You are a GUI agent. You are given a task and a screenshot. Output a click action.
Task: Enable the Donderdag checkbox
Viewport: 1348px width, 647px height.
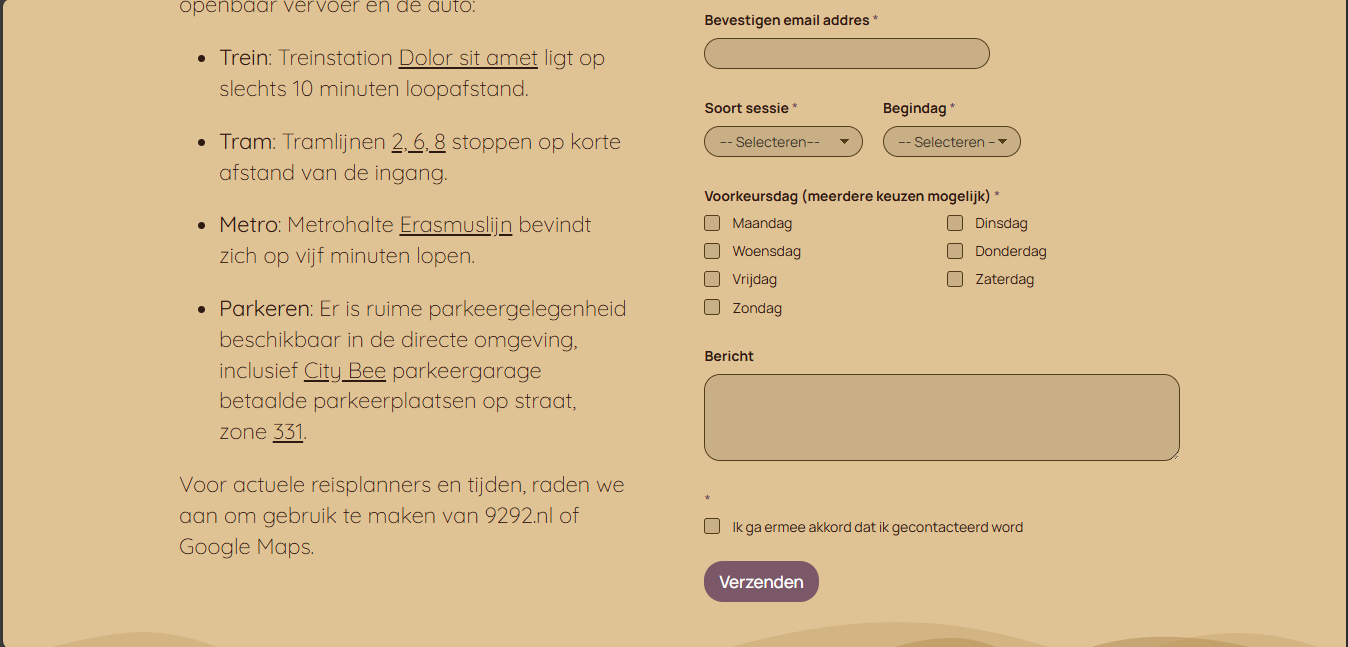[955, 251]
